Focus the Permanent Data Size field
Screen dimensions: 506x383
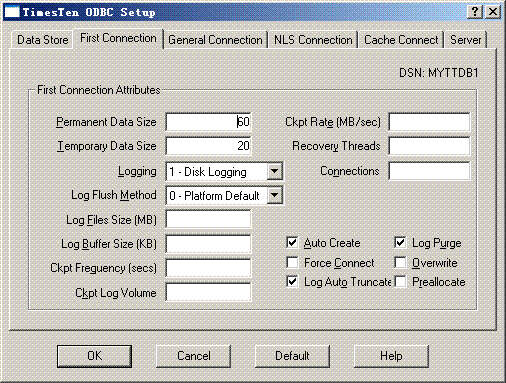(x=208, y=122)
